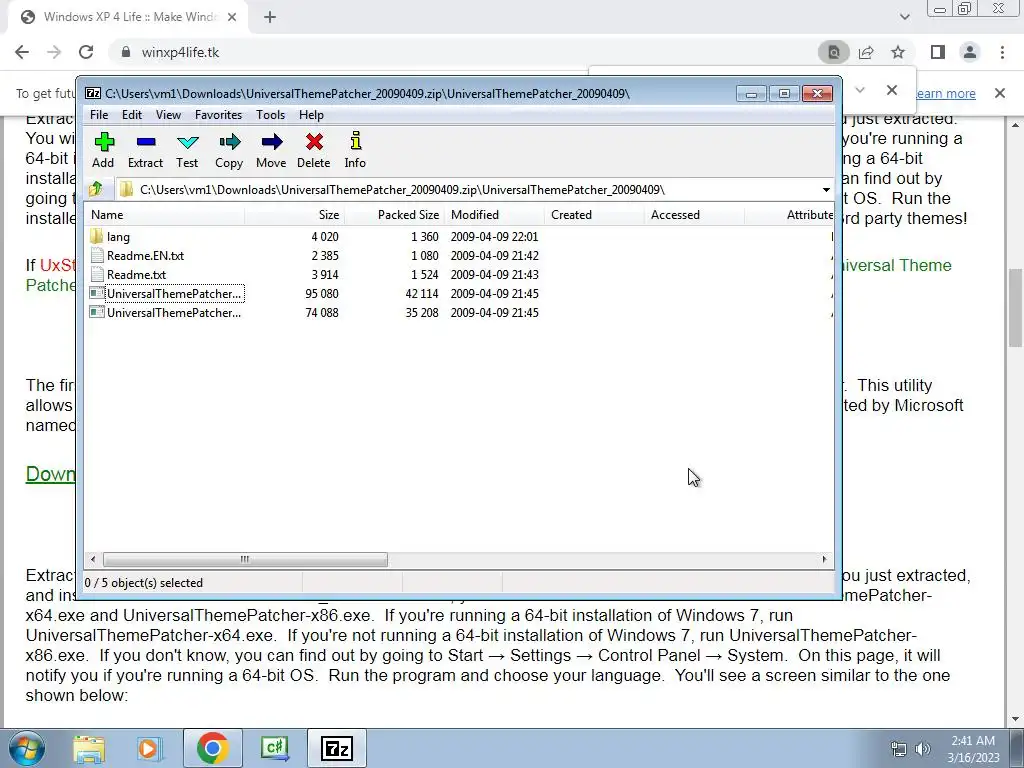
Task: Open the Edit menu
Action: (131, 114)
